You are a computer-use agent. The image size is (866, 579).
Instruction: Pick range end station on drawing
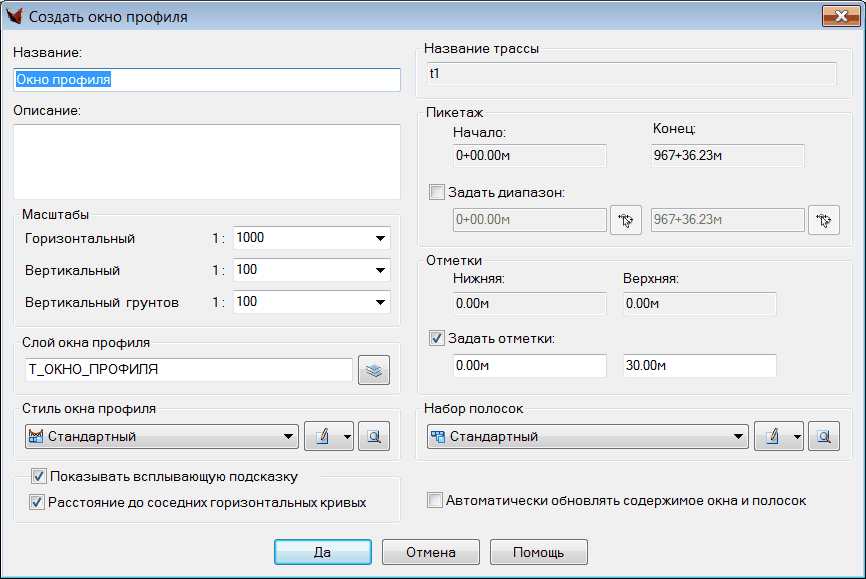824,221
